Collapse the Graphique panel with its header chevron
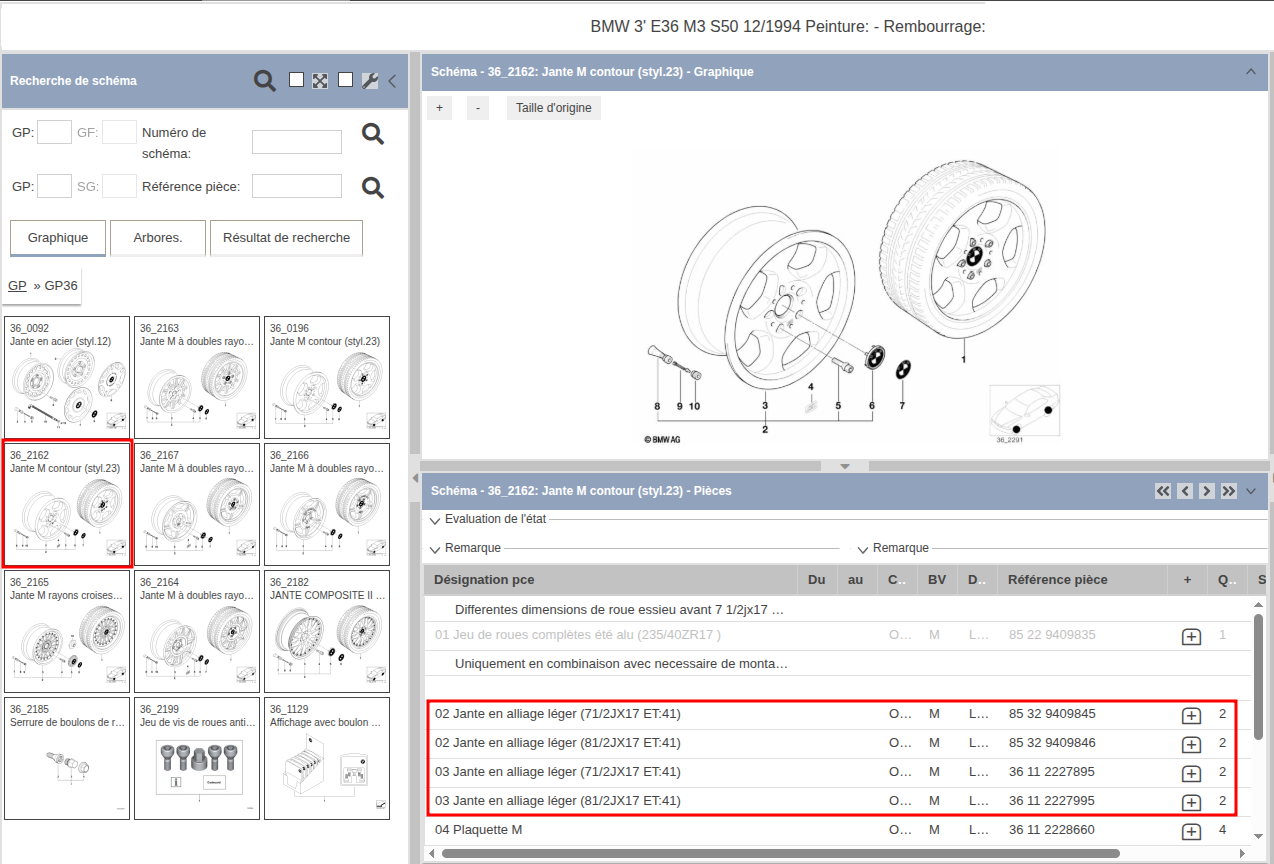 click(x=1250, y=72)
